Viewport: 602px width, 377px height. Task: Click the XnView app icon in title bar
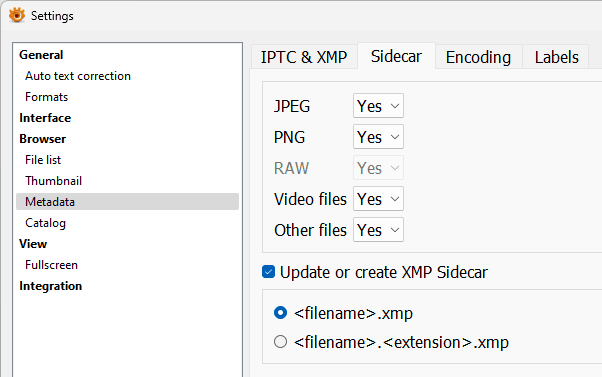pyautogui.click(x=17, y=15)
